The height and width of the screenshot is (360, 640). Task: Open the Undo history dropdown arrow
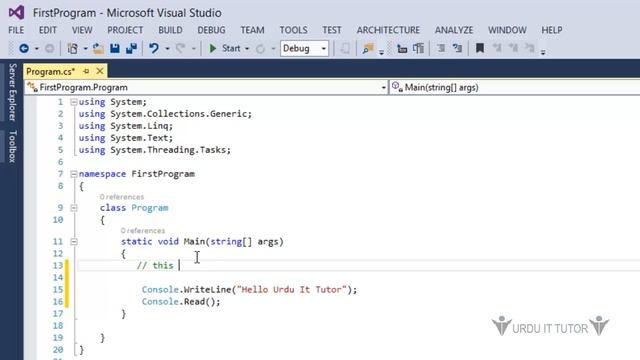(x=167, y=49)
